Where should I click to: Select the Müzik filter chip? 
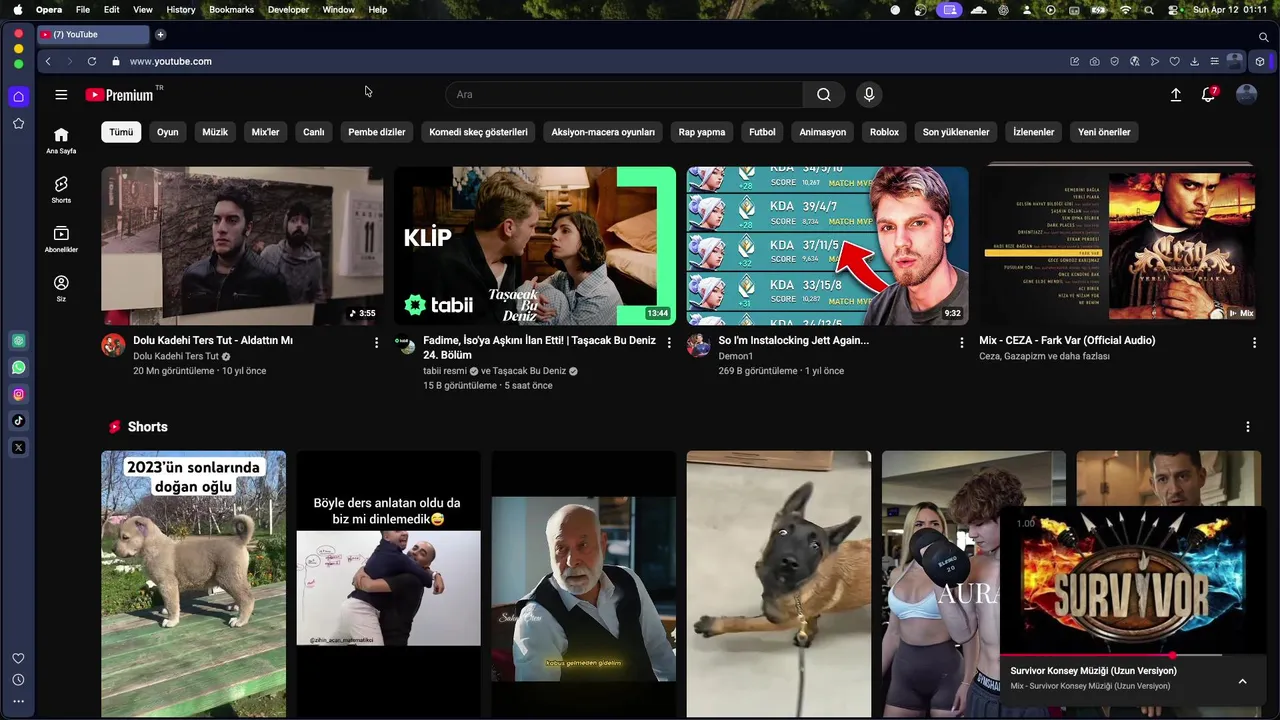click(215, 132)
